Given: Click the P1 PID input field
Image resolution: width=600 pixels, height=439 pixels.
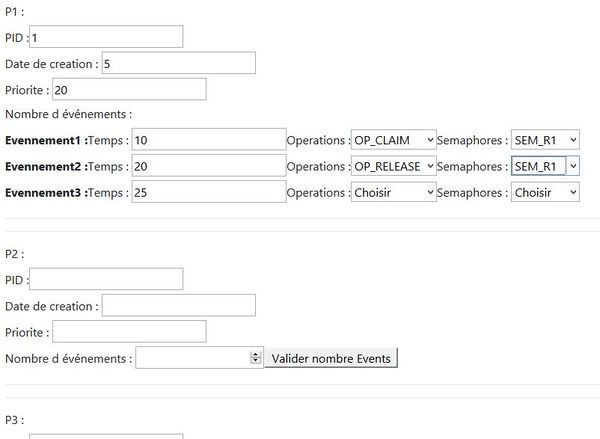Looking at the screenshot, I should point(106,37).
